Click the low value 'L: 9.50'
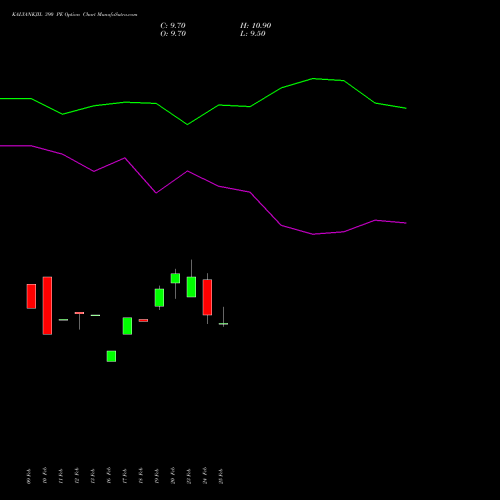Screen dimensions: 500x500 pyautogui.click(x=253, y=34)
